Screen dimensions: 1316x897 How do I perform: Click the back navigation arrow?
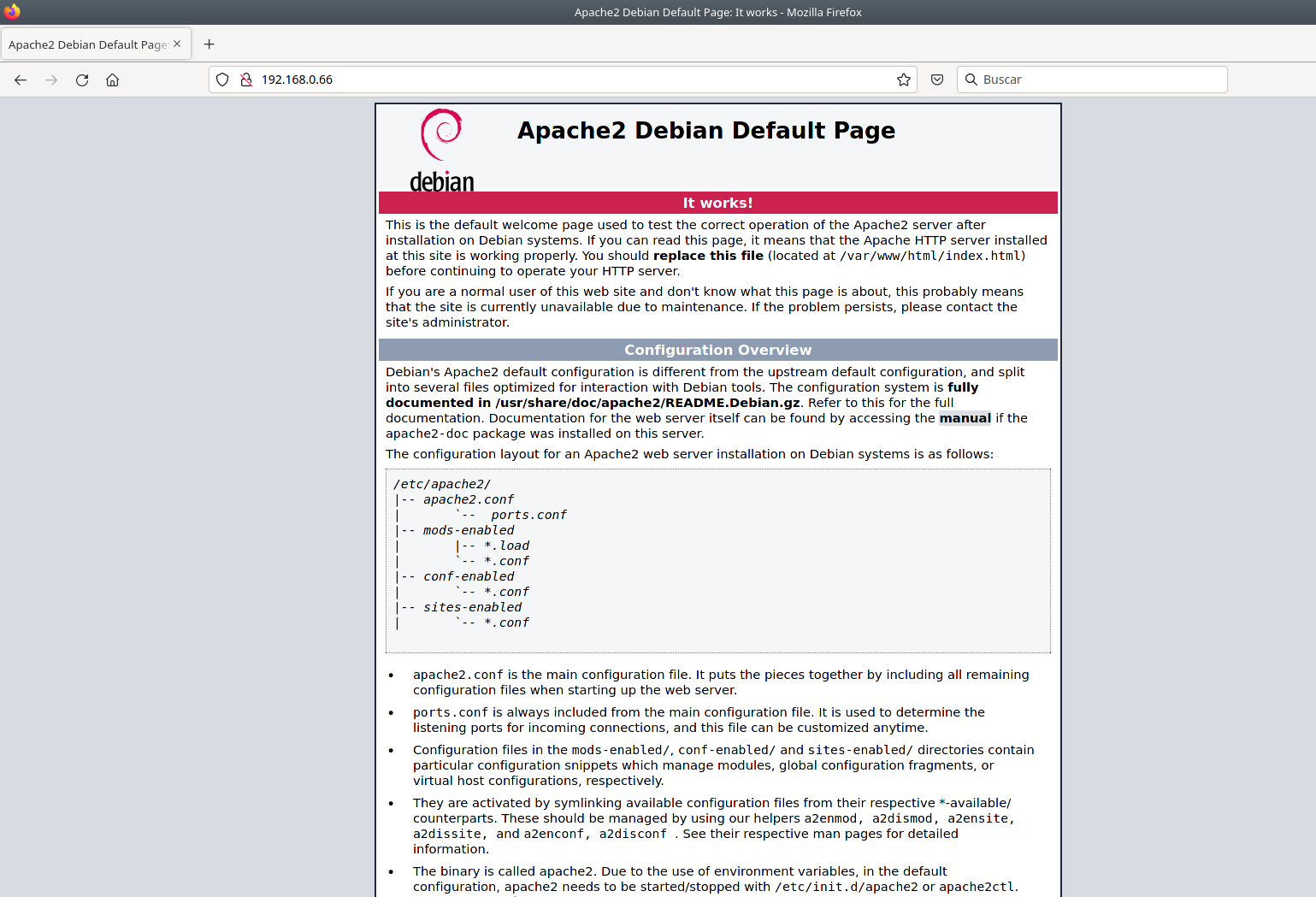(x=21, y=80)
